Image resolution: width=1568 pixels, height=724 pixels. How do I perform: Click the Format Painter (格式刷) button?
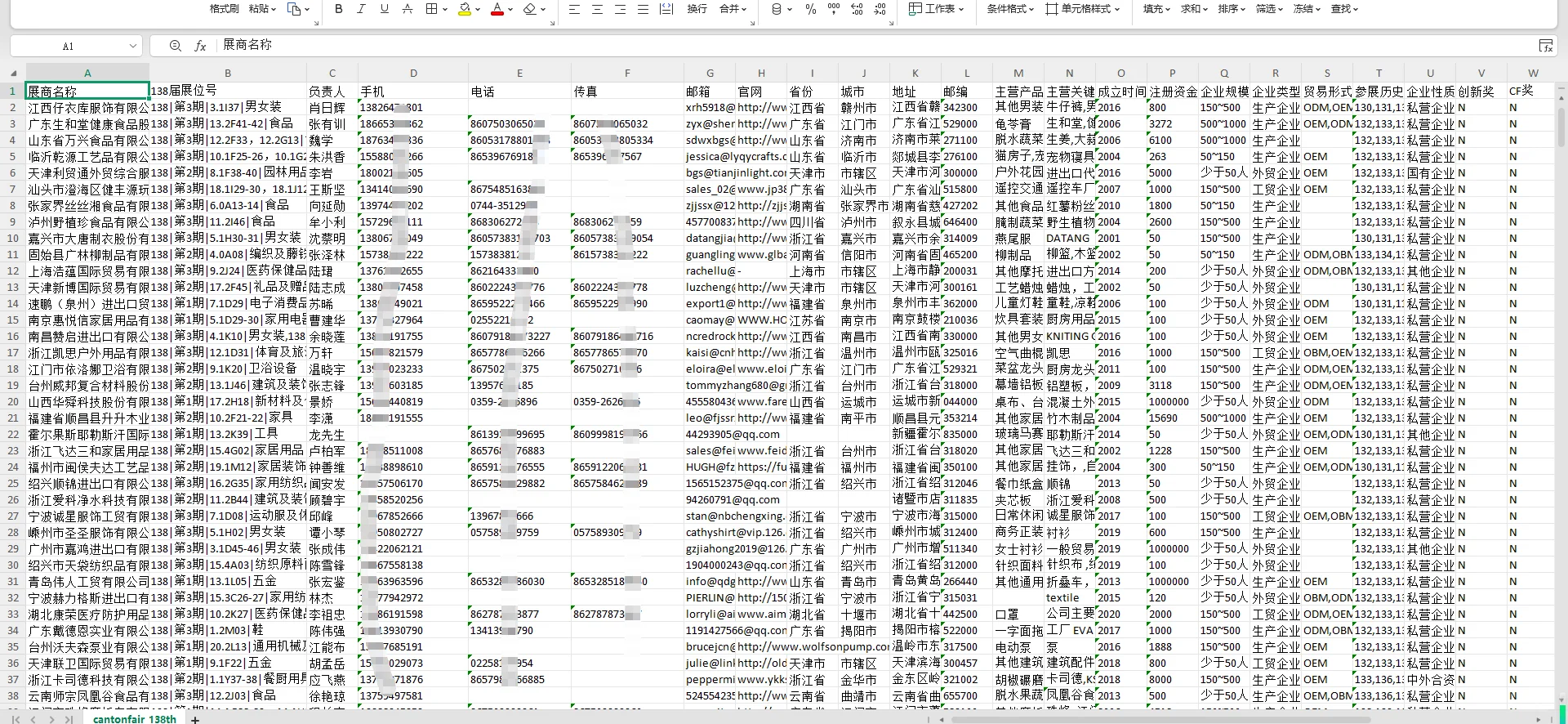coord(224,9)
